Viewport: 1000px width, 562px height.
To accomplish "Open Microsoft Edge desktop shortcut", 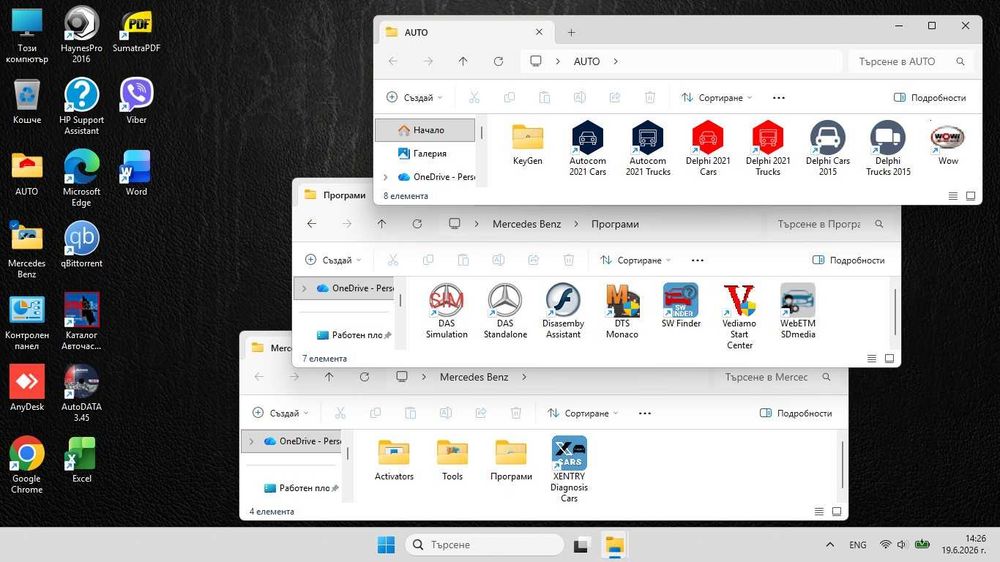I will [x=81, y=178].
